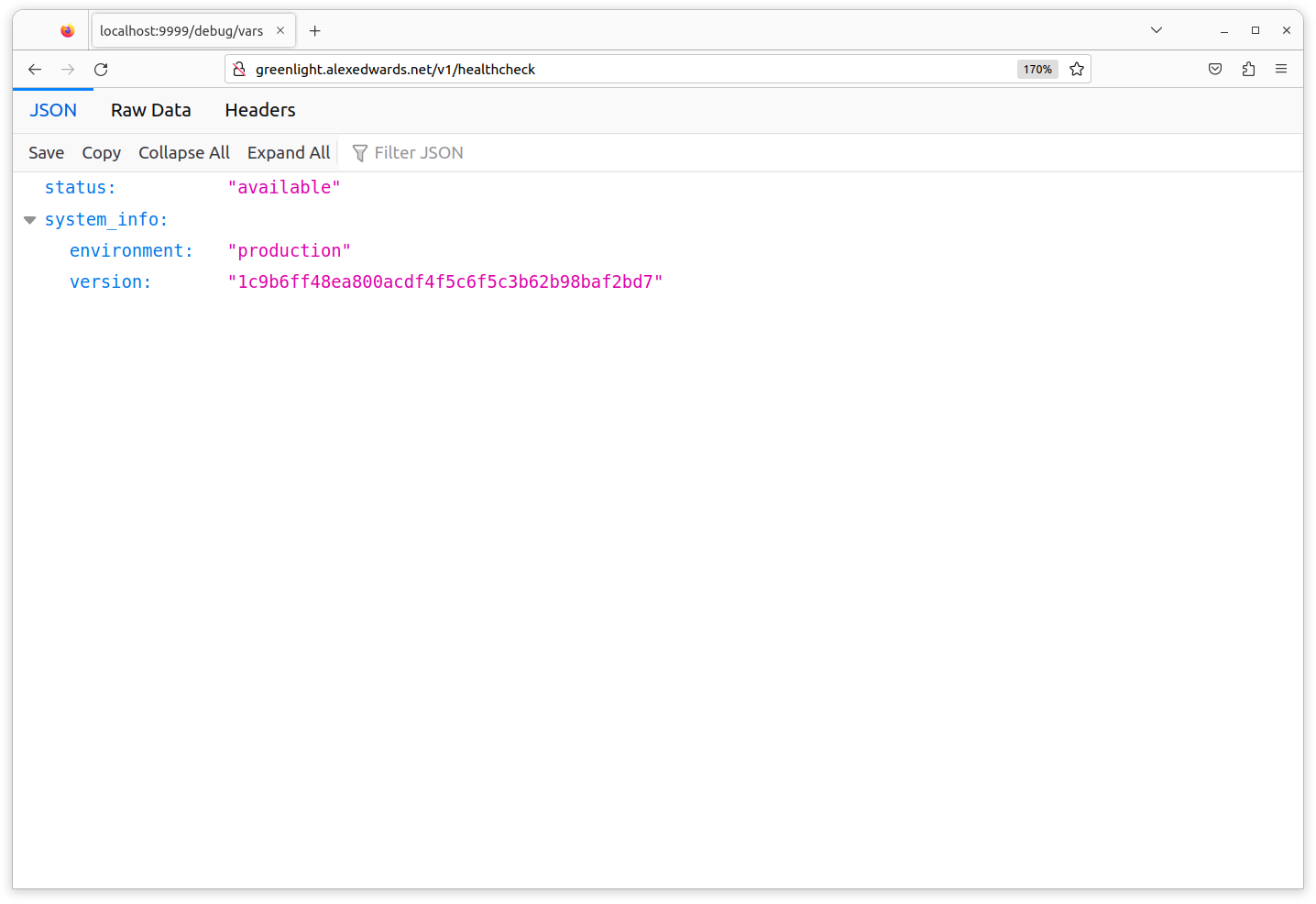This screenshot has width=1316, height=904.
Task: Close the localhost:9999/debug/vars tab
Action: click(280, 31)
